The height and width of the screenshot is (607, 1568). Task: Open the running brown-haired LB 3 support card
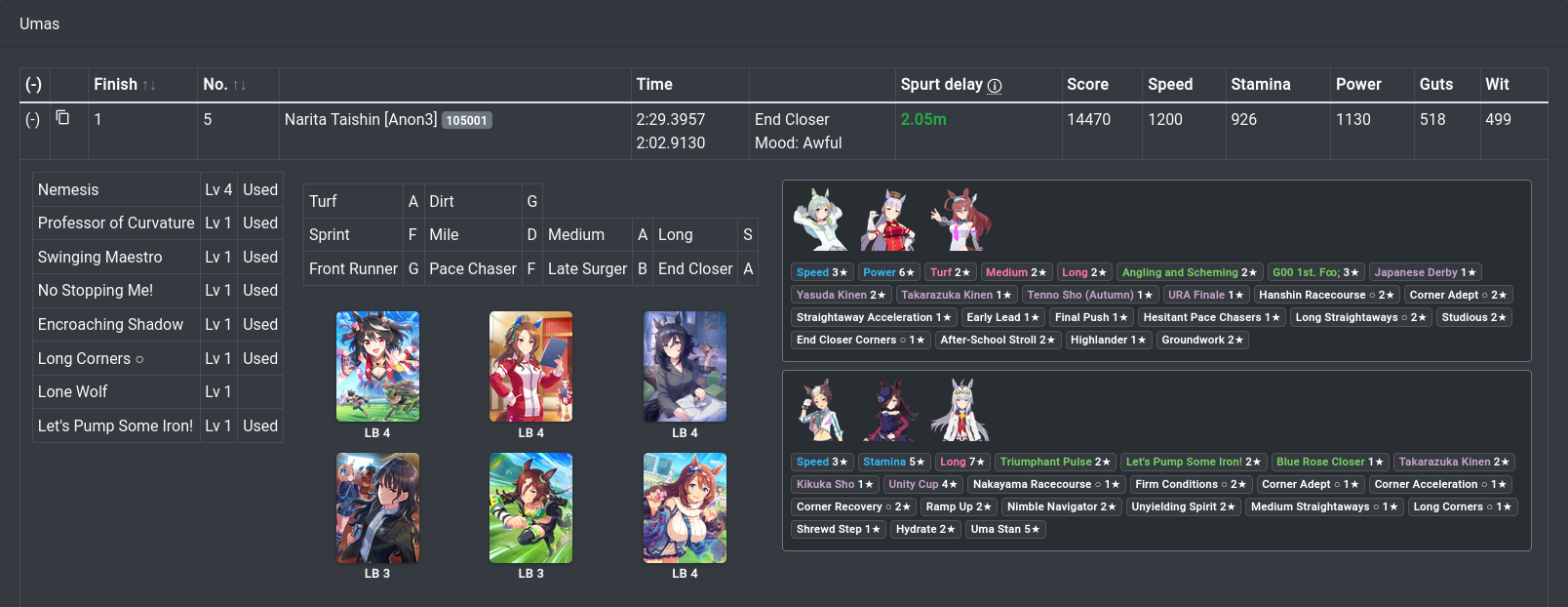[530, 507]
